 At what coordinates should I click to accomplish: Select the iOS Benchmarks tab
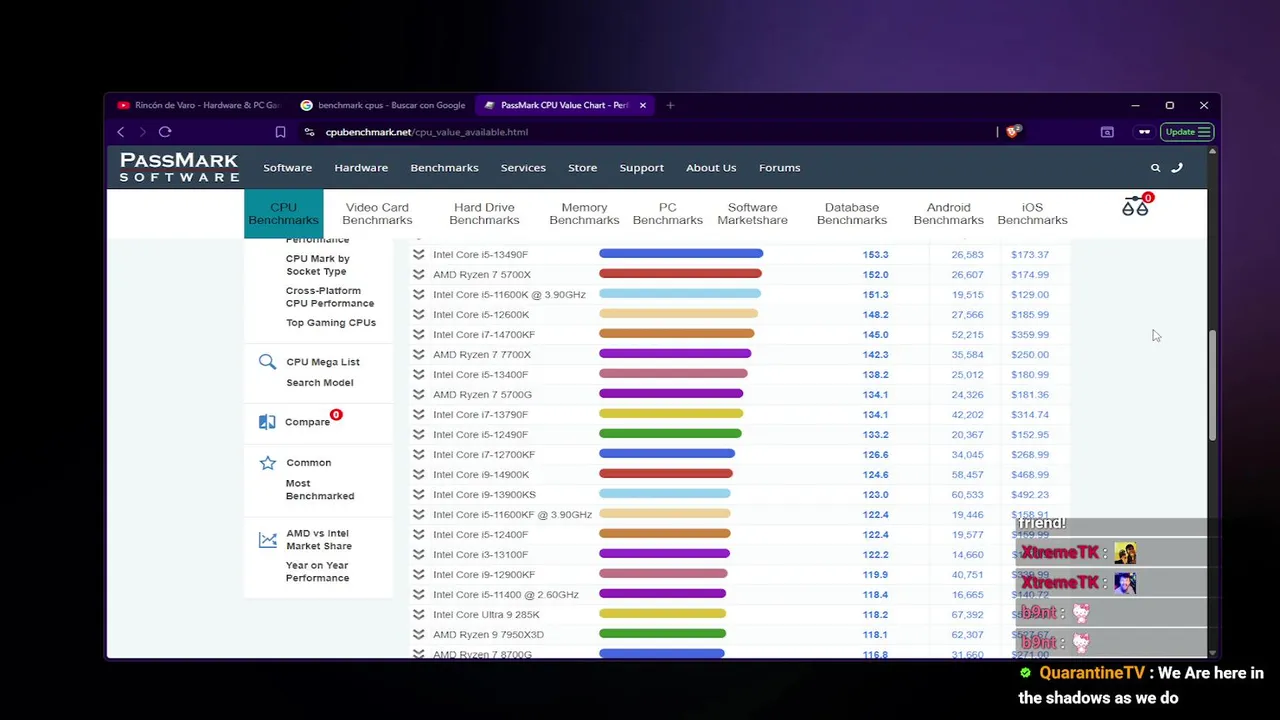pyautogui.click(x=1032, y=214)
